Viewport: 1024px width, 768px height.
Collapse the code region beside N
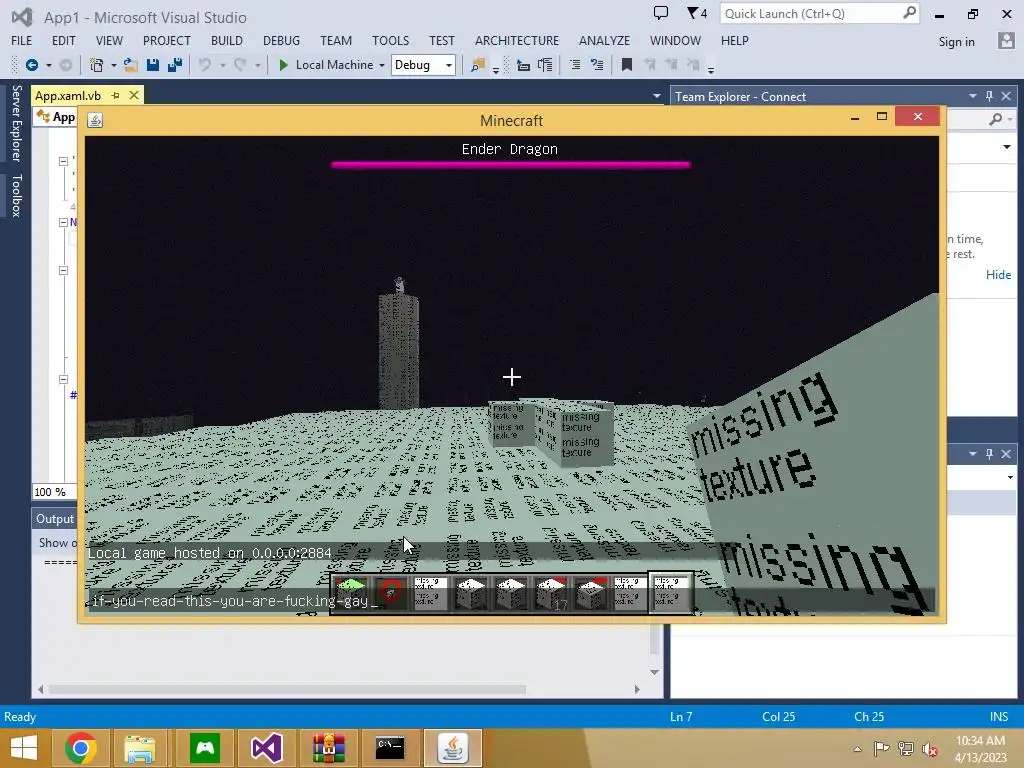63,222
